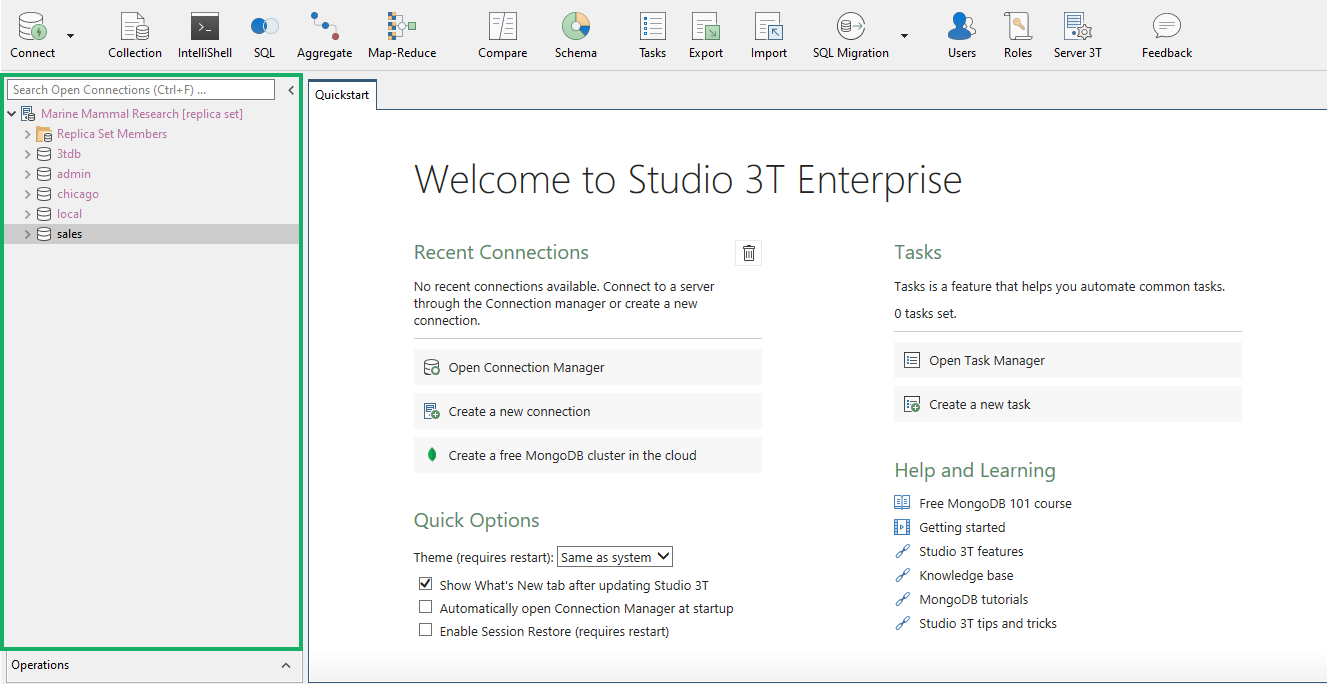
Task: Click the Aggregate toolbar icon
Action: (324, 35)
